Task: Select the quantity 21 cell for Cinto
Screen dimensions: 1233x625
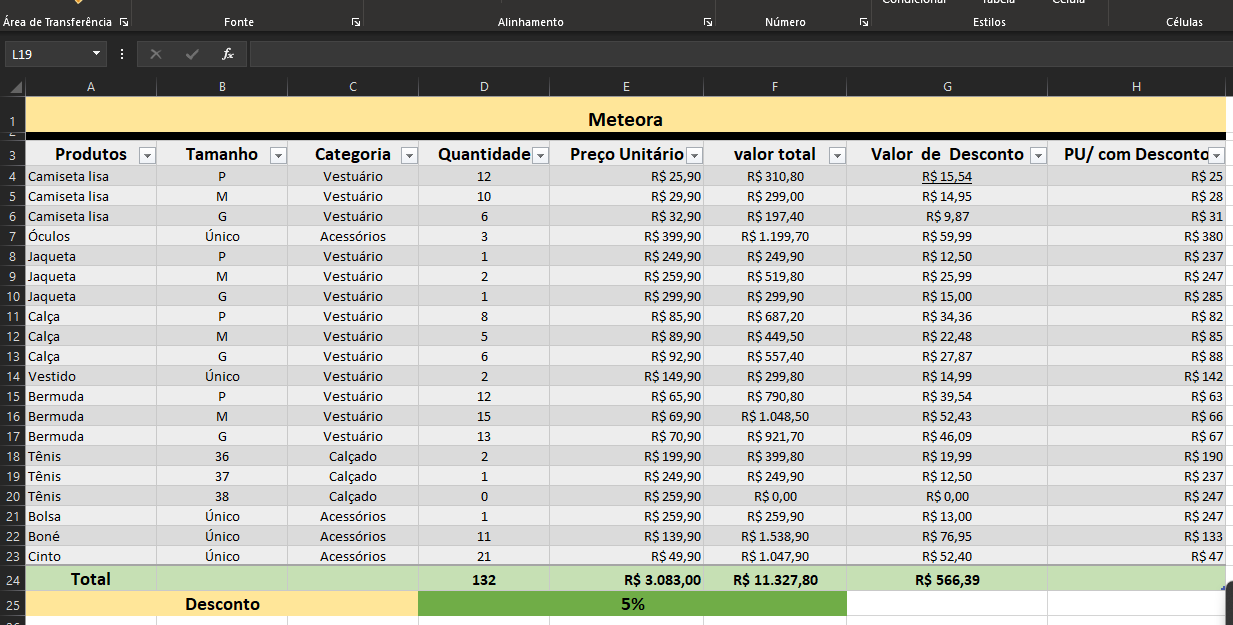Action: pos(484,556)
